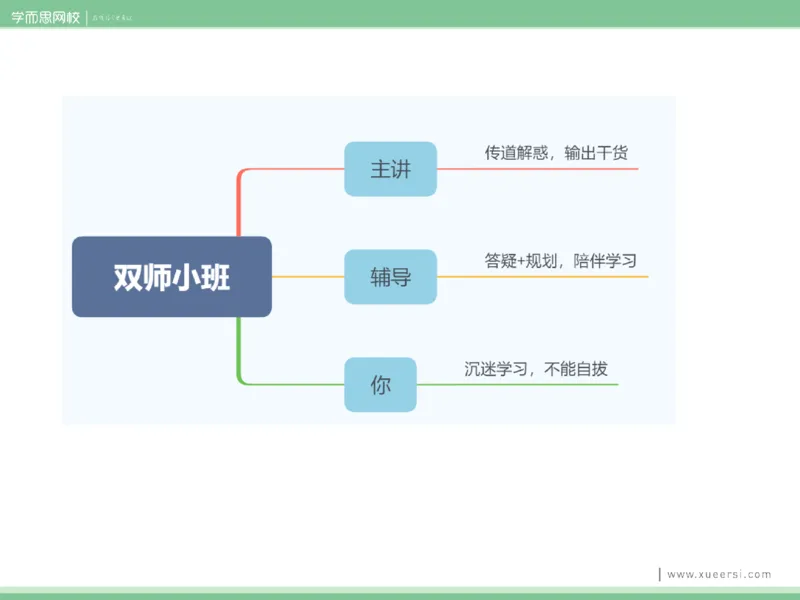Select the 辅导 node
This screenshot has height=600, width=800.
pos(390,277)
